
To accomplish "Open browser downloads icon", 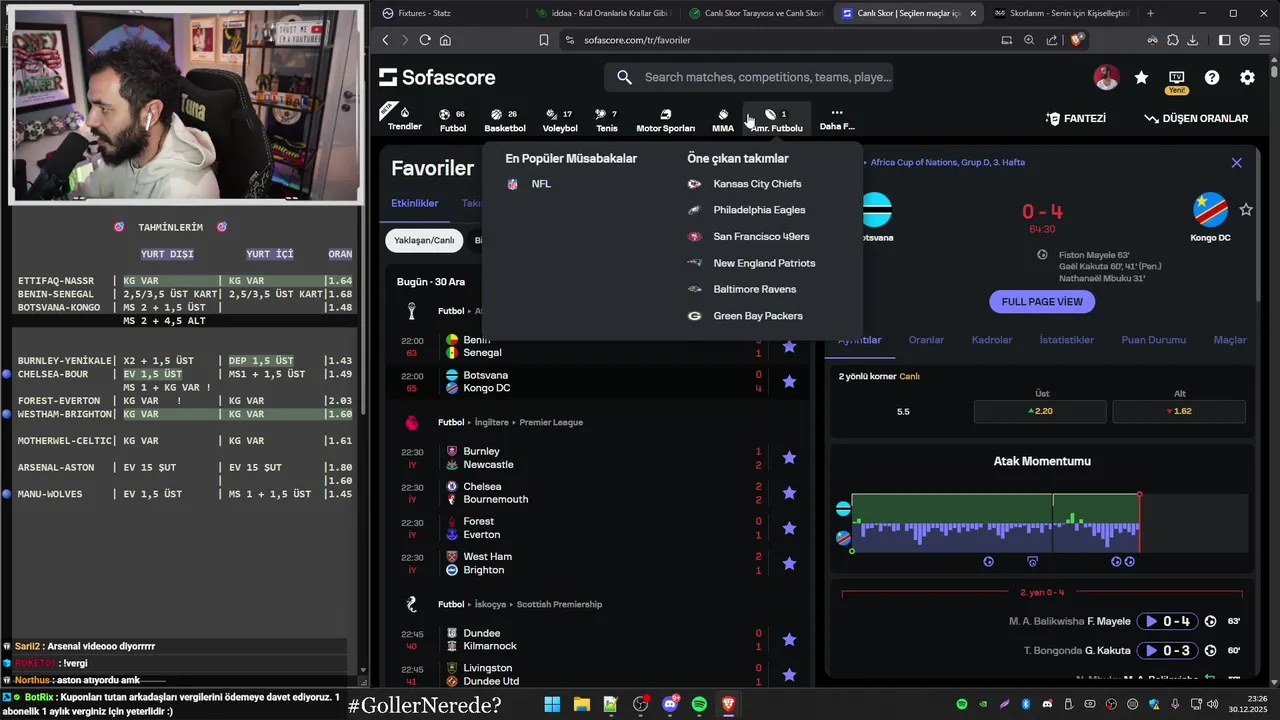I will coord(1192,40).
